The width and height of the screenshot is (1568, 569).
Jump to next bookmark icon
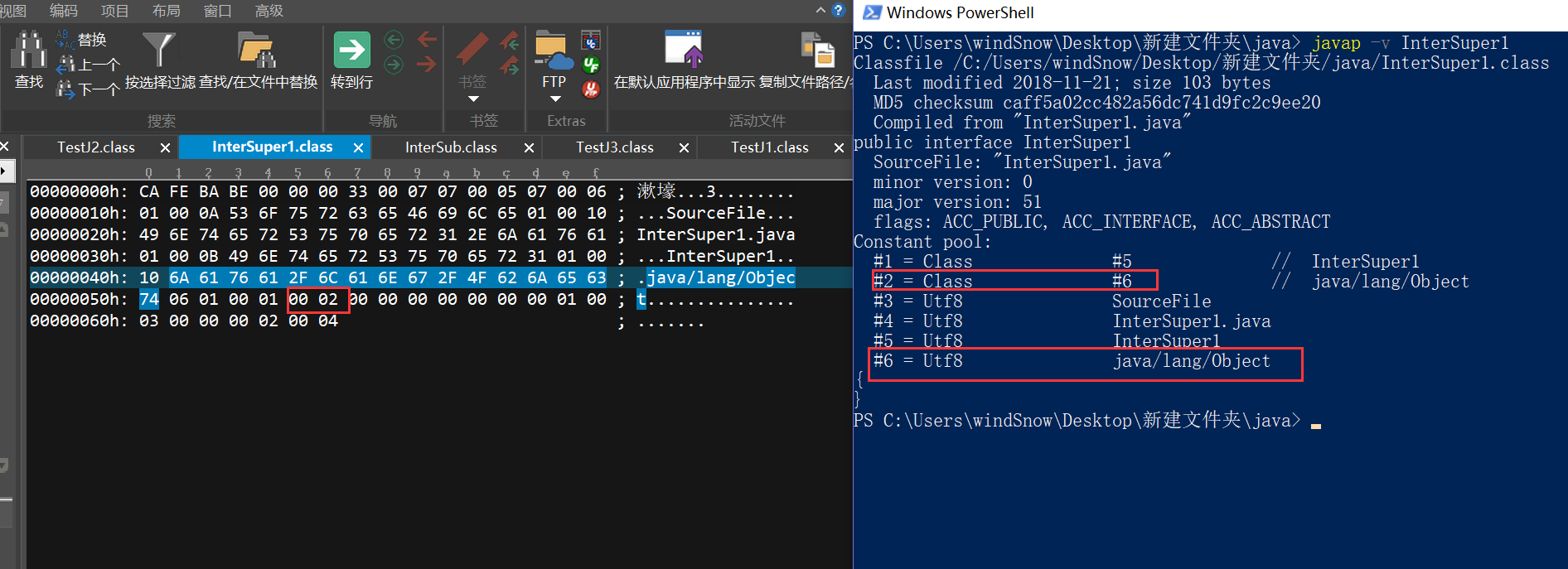[510, 66]
